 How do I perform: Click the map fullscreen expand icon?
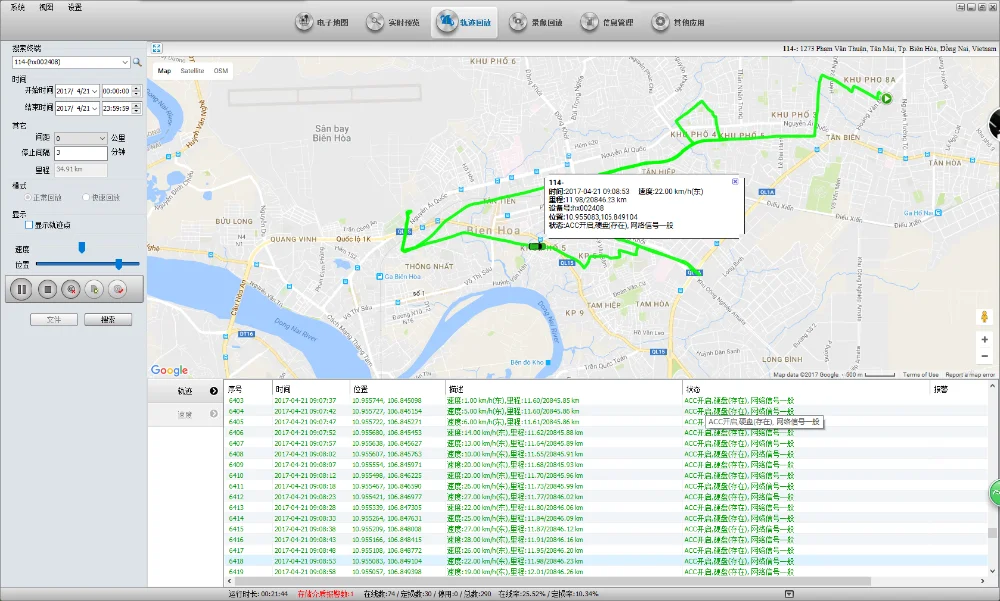coord(156,48)
